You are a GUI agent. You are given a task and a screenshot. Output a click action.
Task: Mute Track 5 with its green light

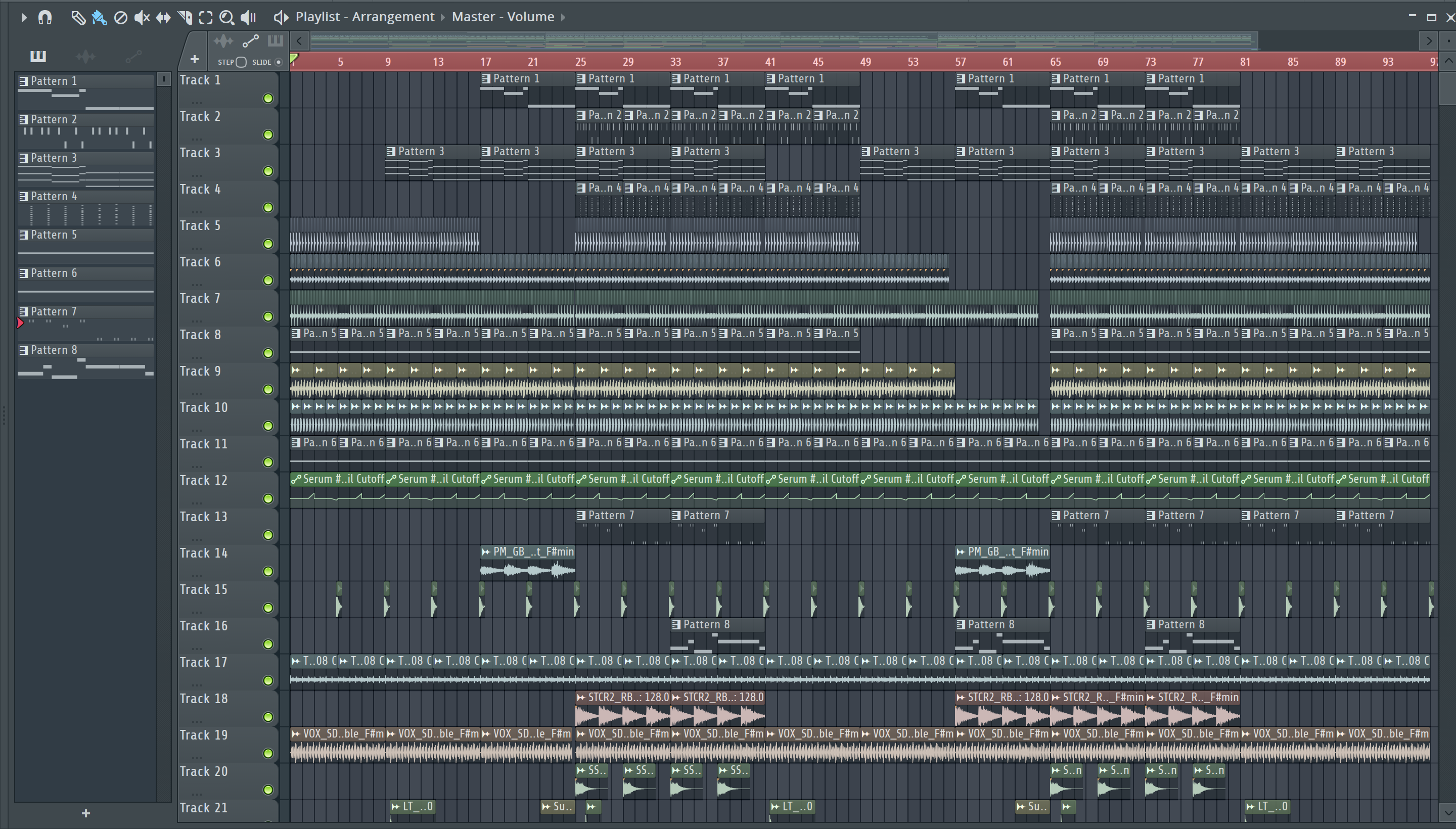pos(268,244)
